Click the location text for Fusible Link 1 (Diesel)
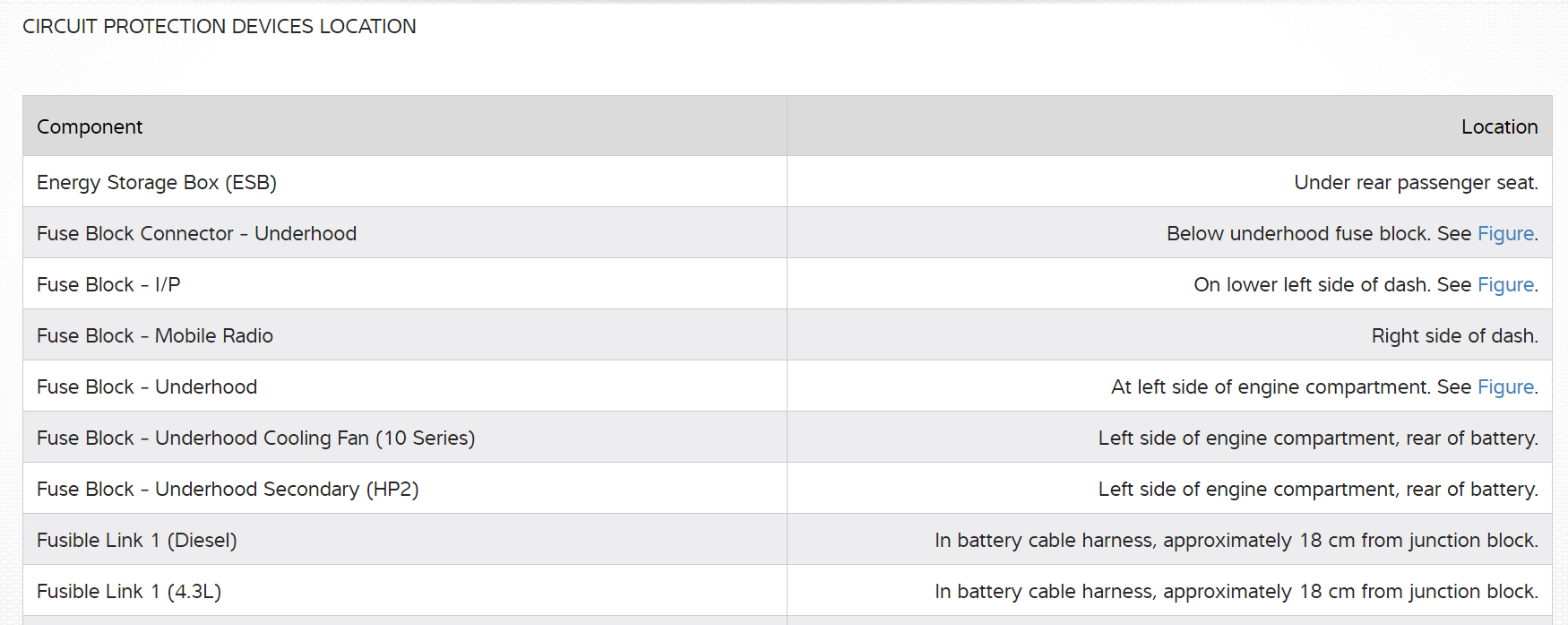 [1236, 541]
